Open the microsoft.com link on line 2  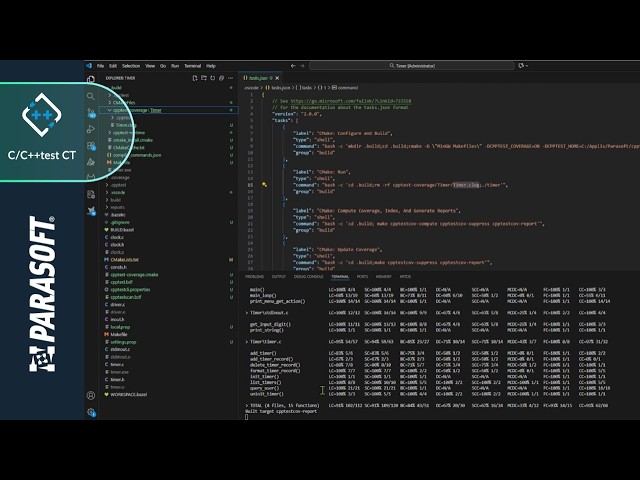tap(351, 101)
